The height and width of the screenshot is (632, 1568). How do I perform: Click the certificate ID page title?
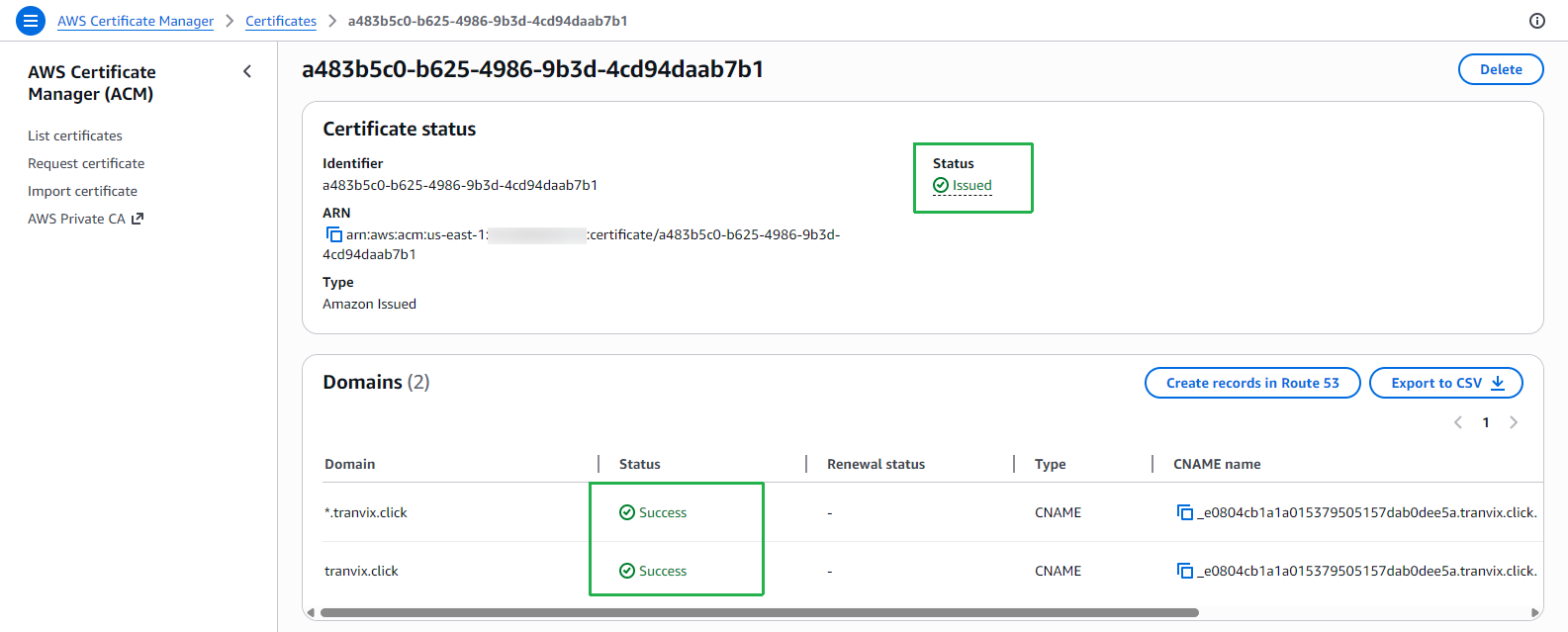(x=533, y=69)
